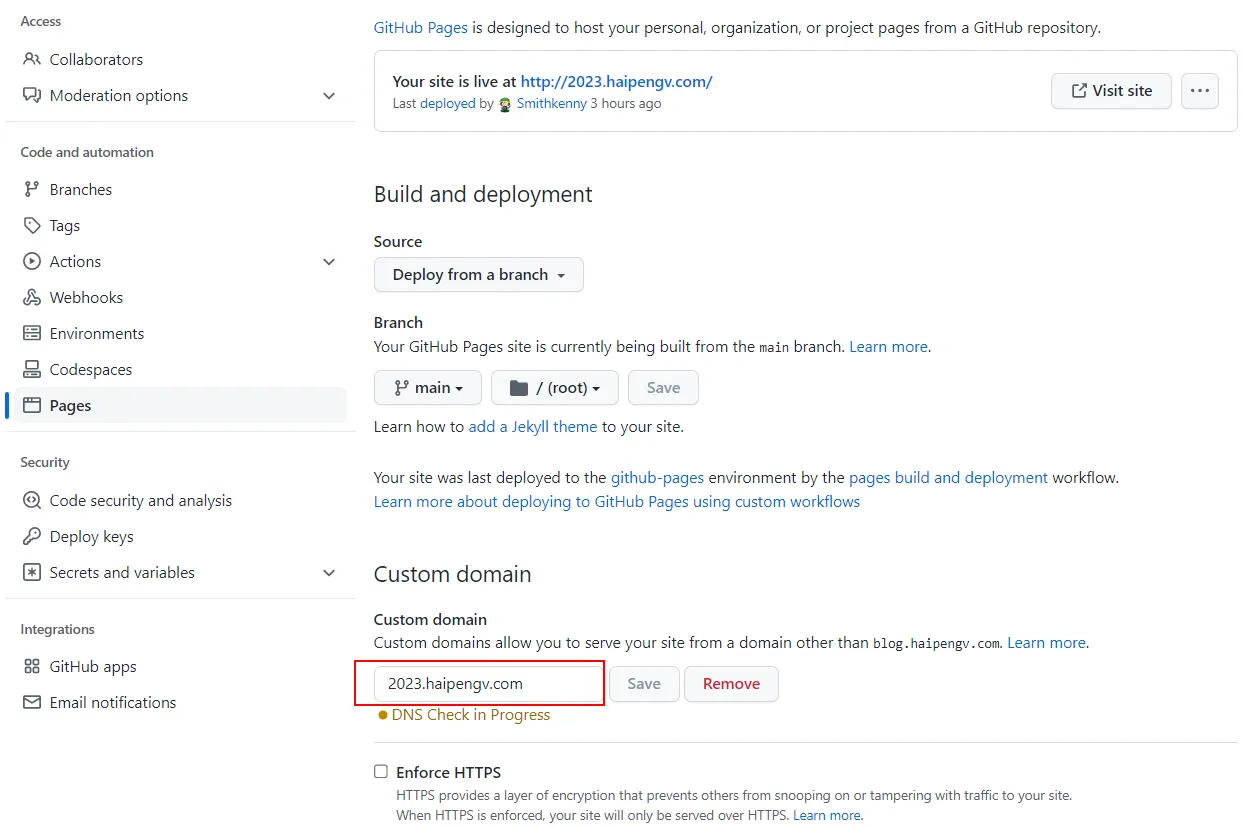Enable the Enforce HTTPS checkbox
This screenshot has width=1244, height=828.
tap(381, 771)
